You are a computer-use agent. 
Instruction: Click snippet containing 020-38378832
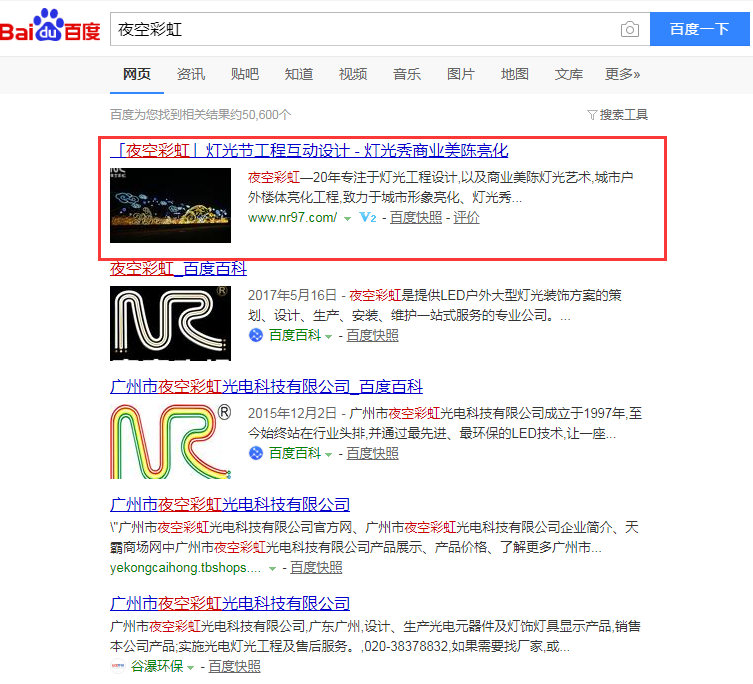click(375, 636)
